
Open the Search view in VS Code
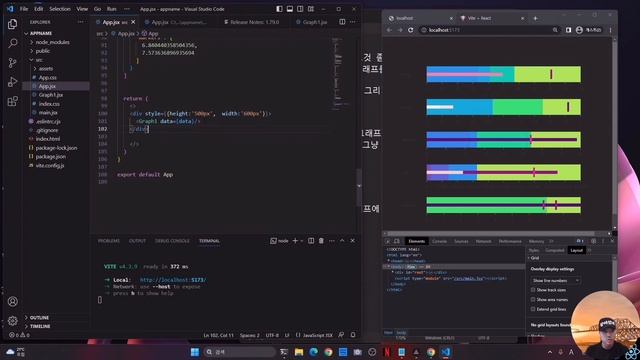[x=12, y=43]
